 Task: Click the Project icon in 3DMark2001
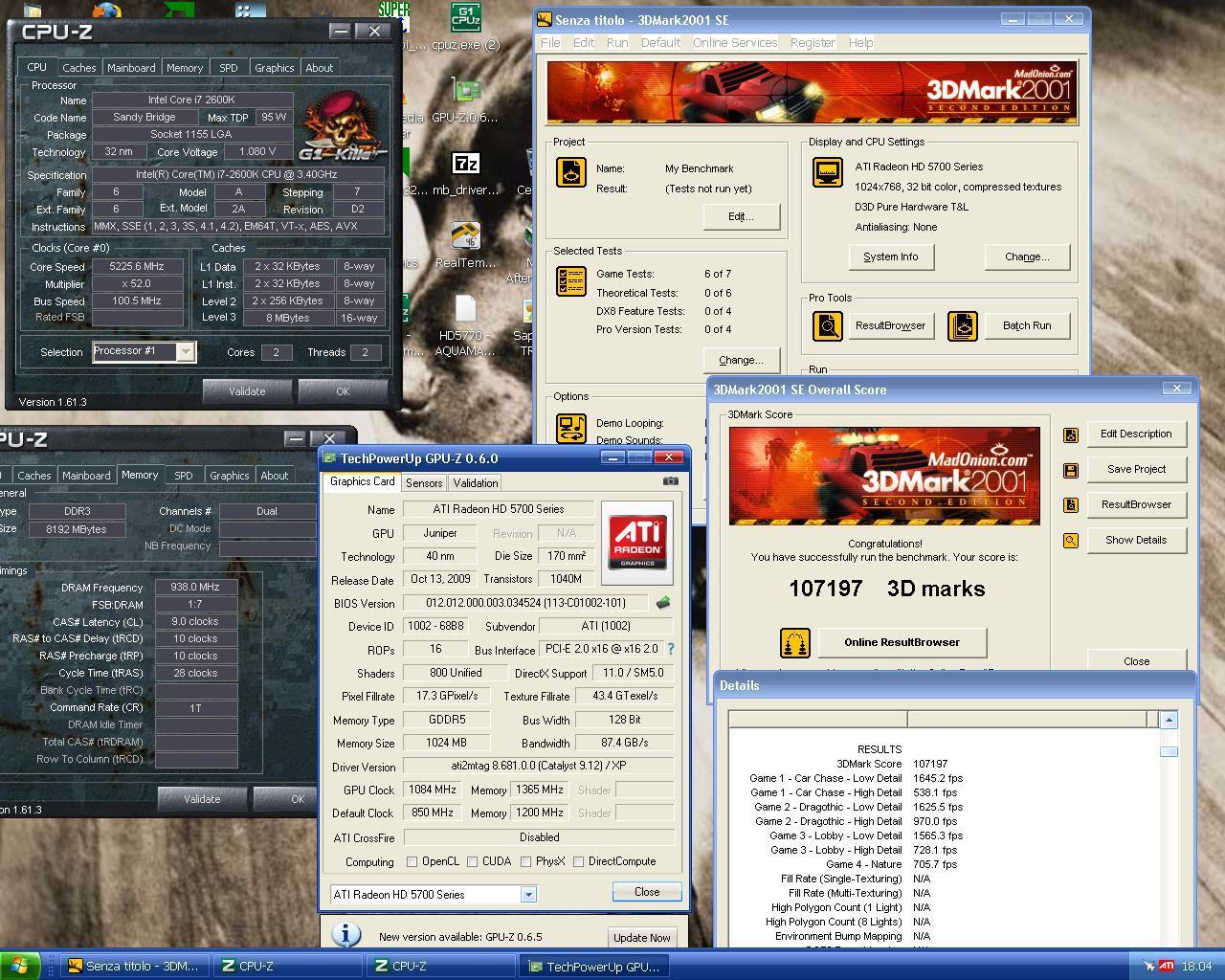(571, 172)
